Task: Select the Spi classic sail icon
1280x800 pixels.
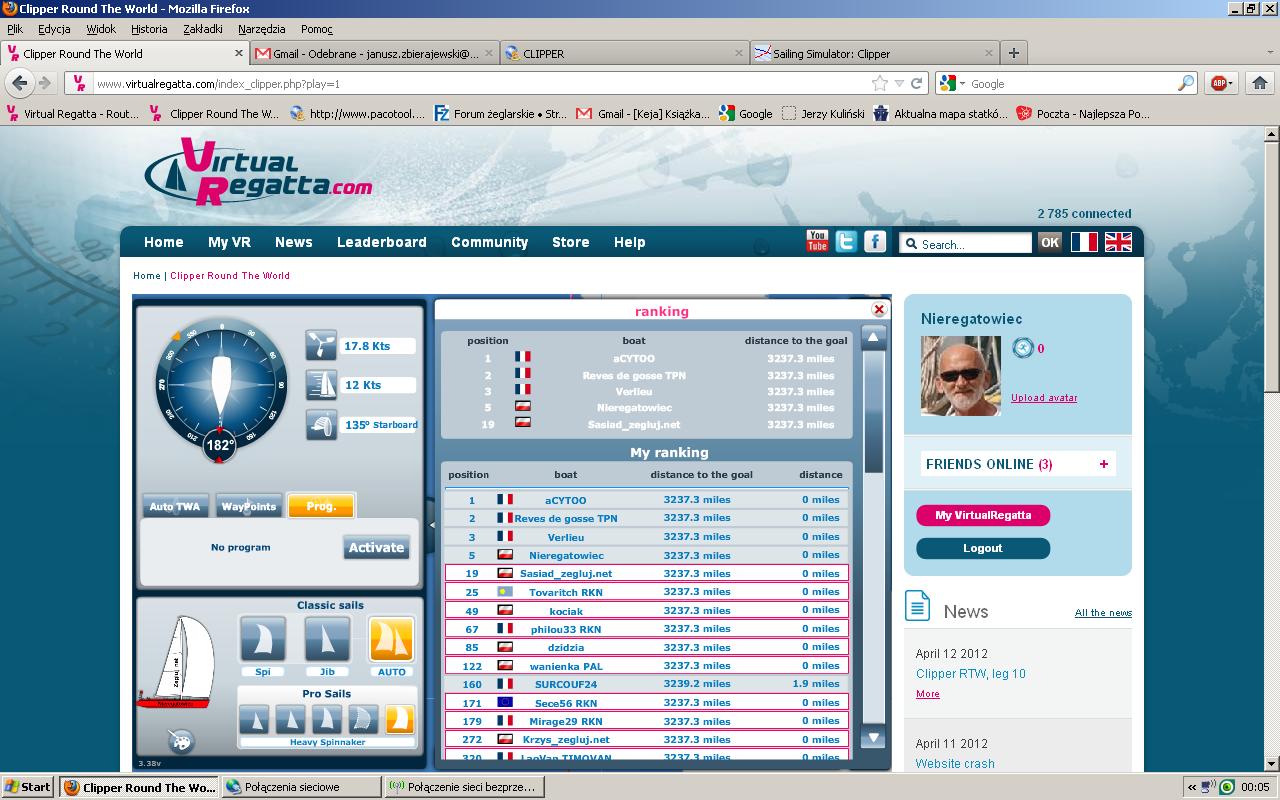Action: point(263,639)
